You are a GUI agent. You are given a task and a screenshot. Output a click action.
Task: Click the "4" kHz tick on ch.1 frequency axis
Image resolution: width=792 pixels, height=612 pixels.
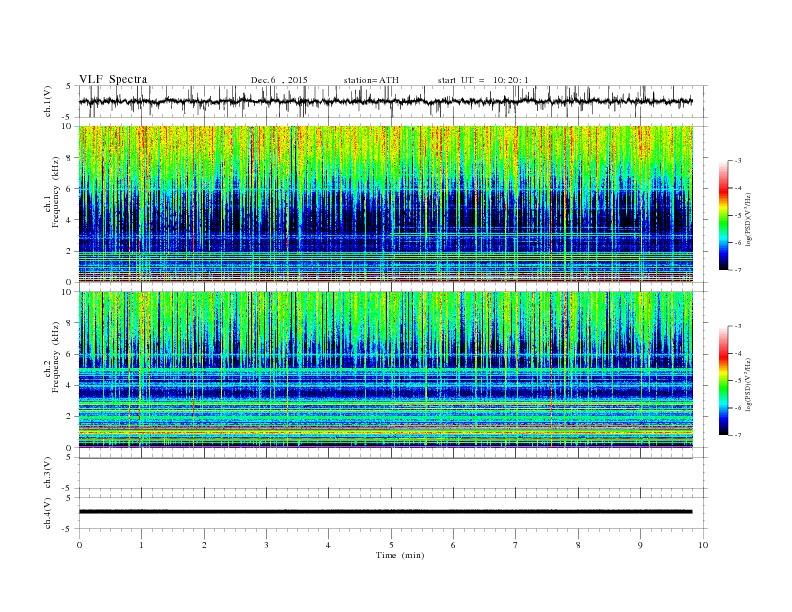pos(70,220)
